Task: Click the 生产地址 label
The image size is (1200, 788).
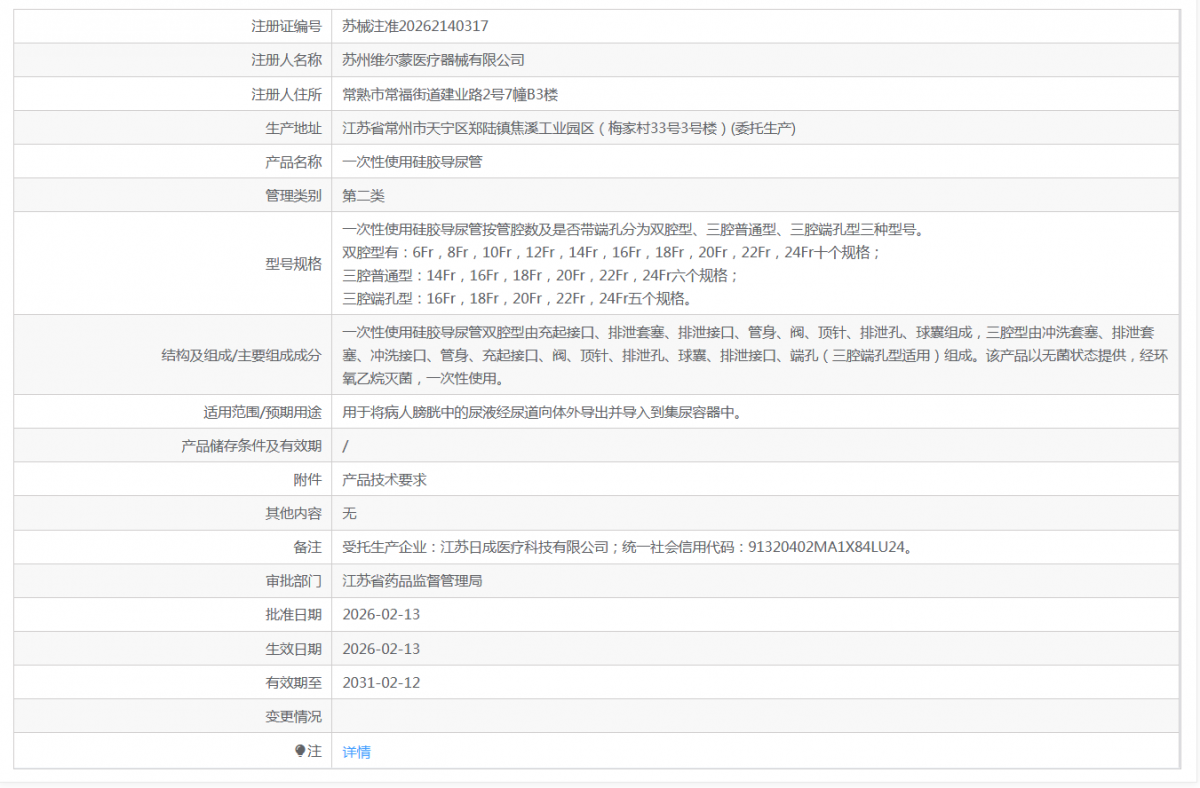Action: (x=293, y=128)
